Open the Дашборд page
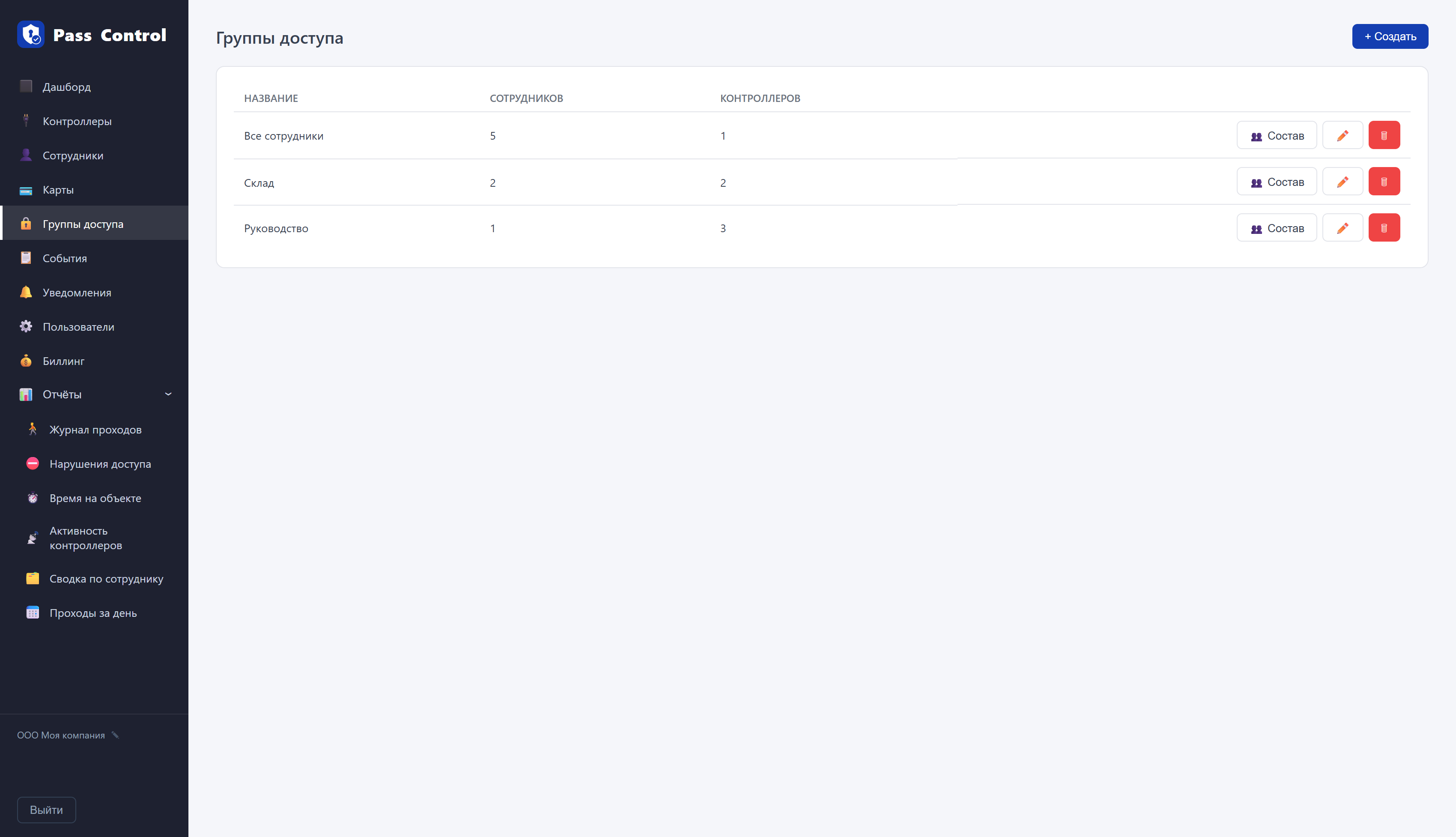 (94, 87)
